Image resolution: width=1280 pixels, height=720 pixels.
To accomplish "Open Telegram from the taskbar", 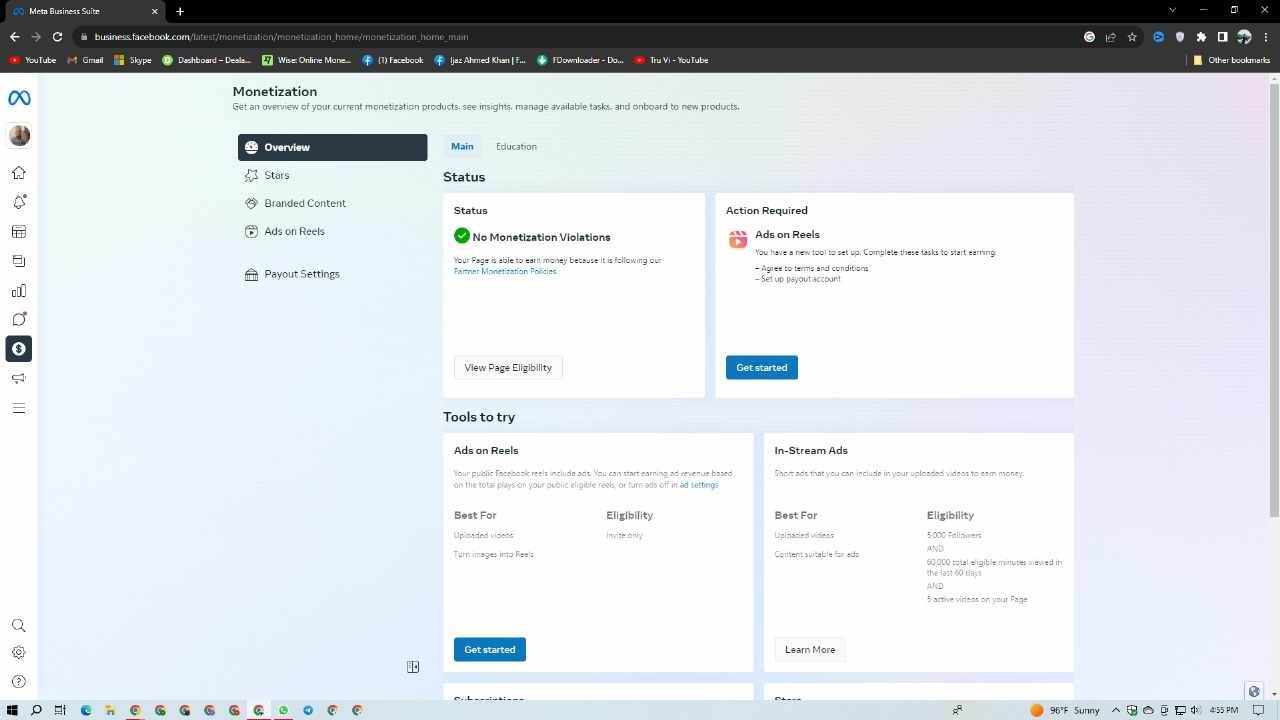I will [308, 710].
